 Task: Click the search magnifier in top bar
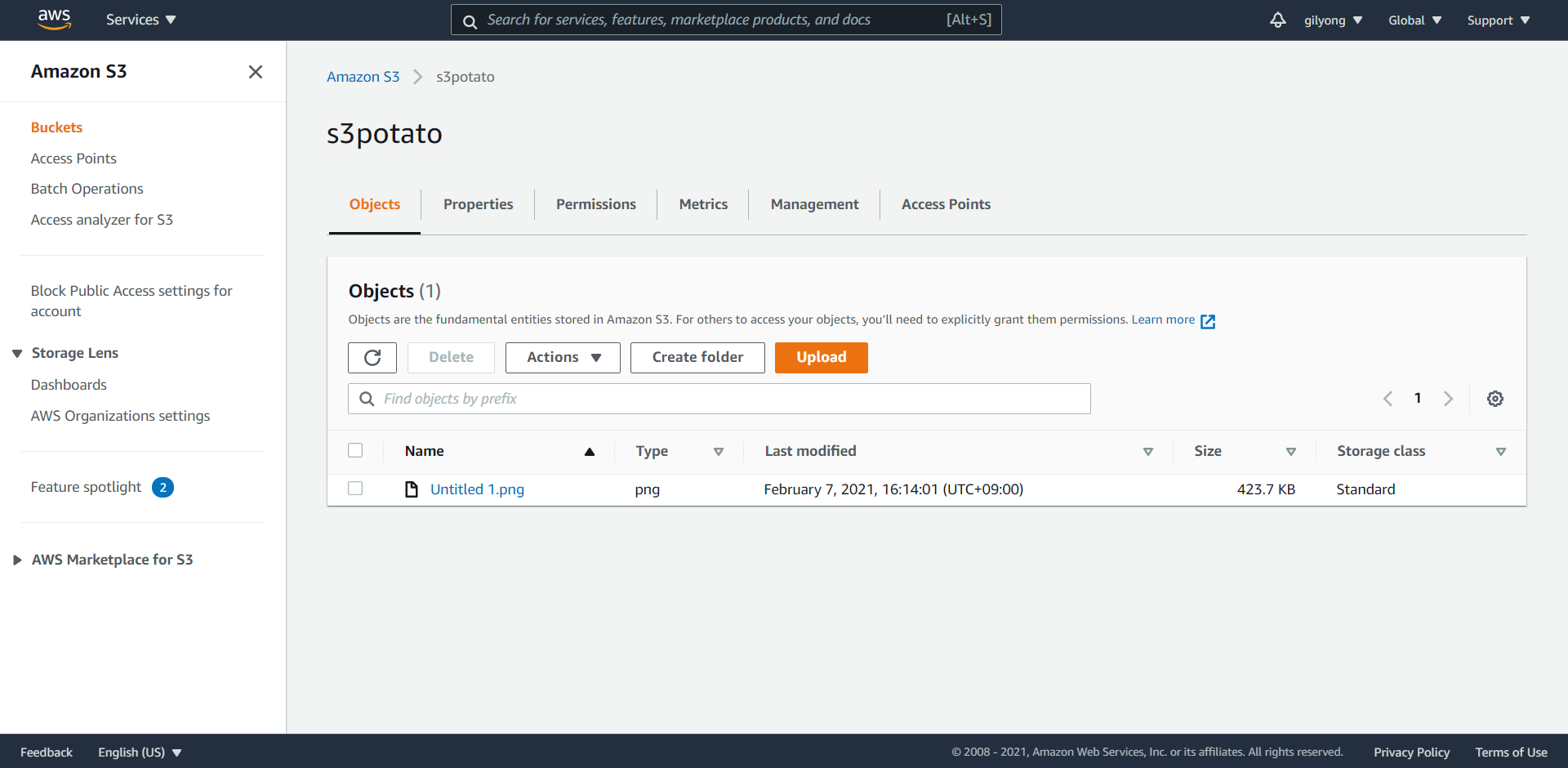(470, 21)
